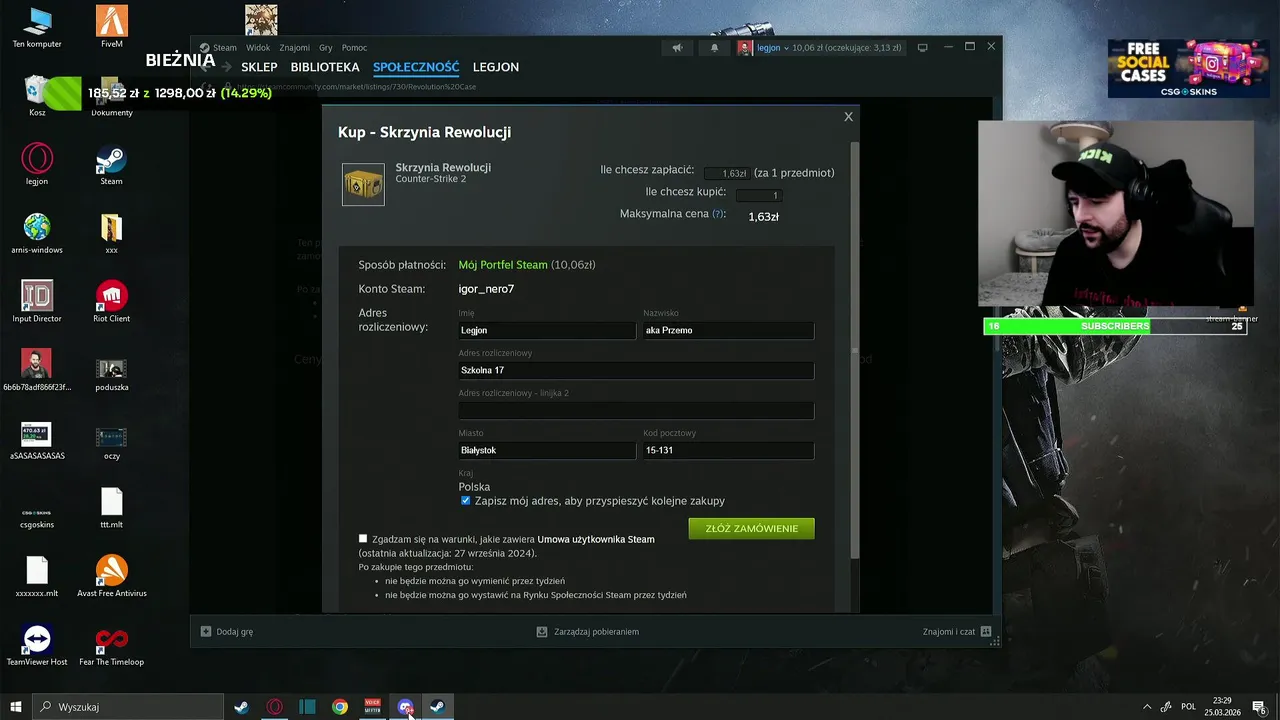Open Znajomi menu
1280x720 pixels.
click(294, 47)
